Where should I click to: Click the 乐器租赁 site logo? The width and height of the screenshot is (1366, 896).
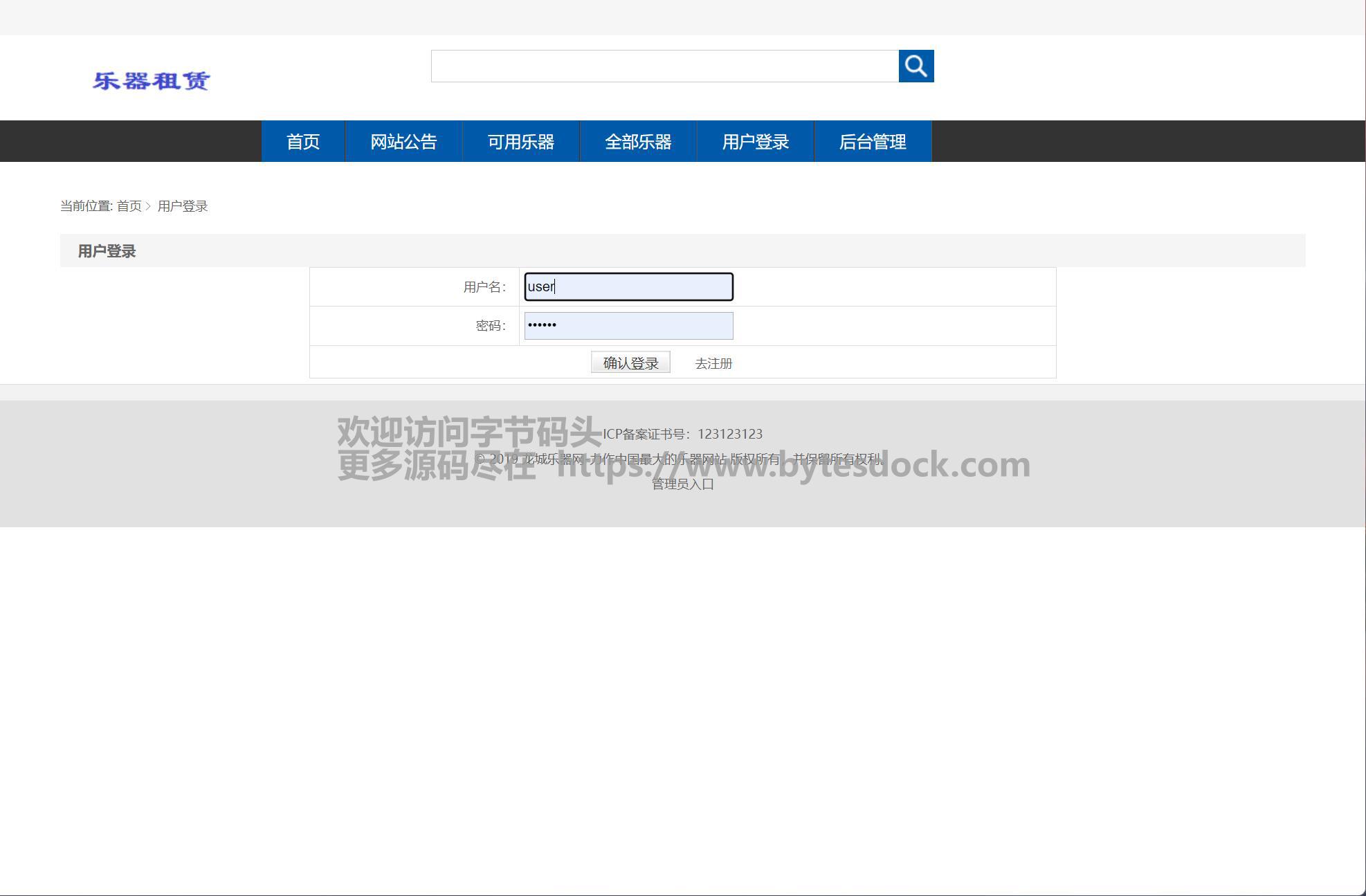tap(151, 81)
